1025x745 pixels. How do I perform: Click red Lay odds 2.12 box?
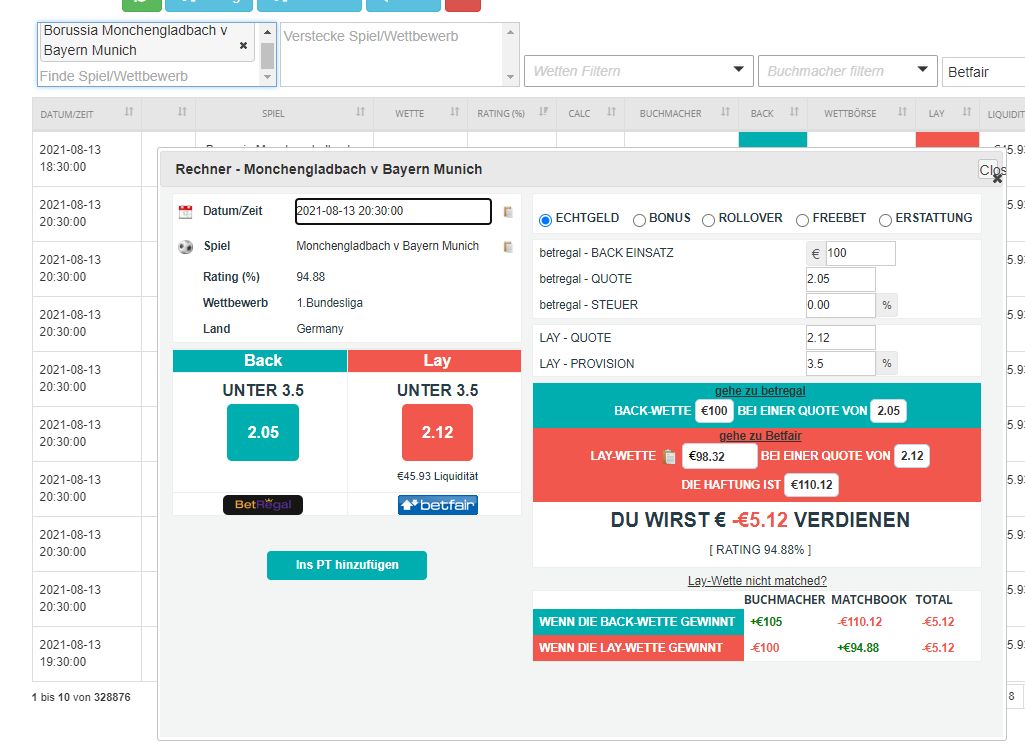437,433
